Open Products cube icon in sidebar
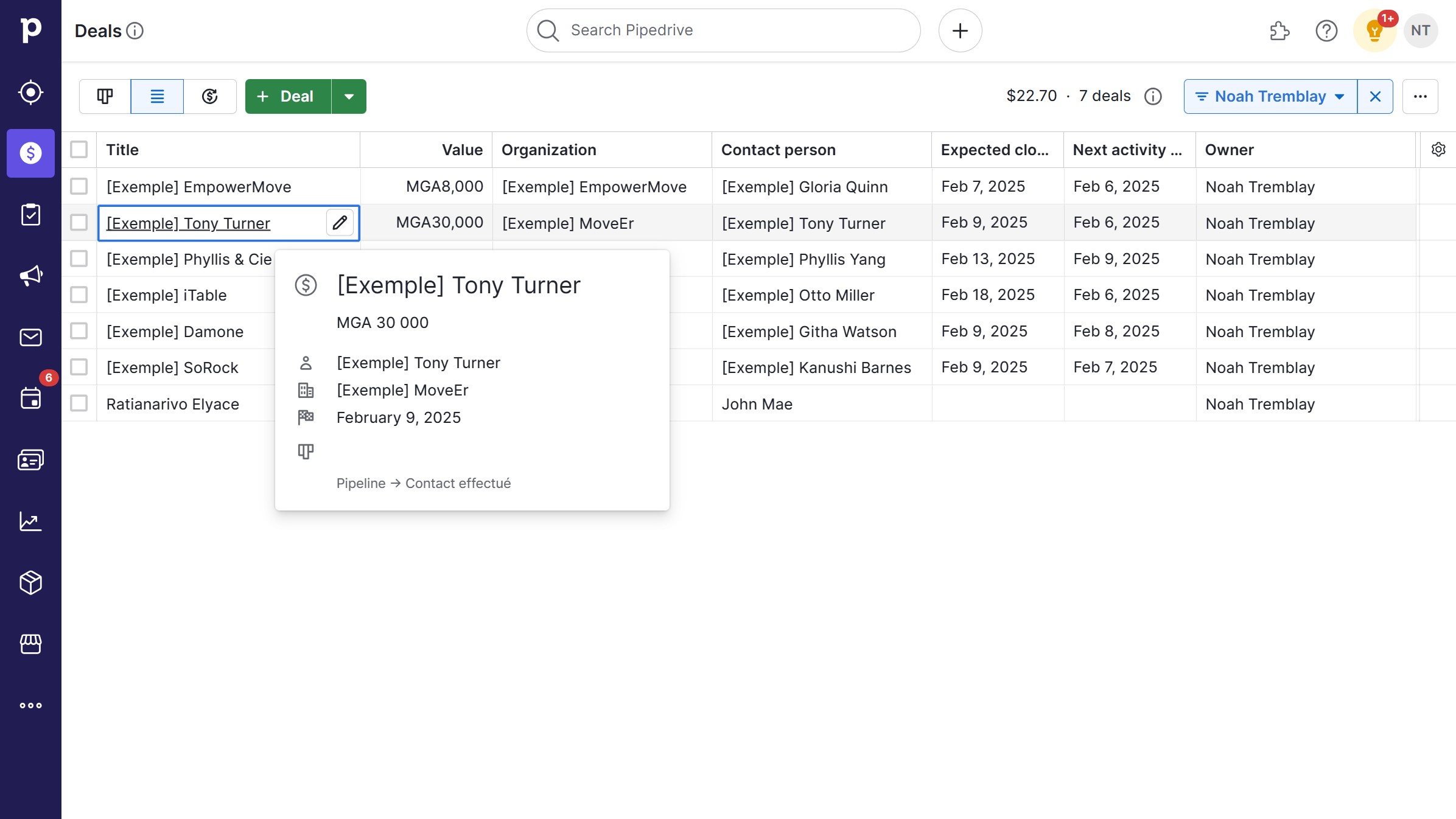 (x=30, y=582)
